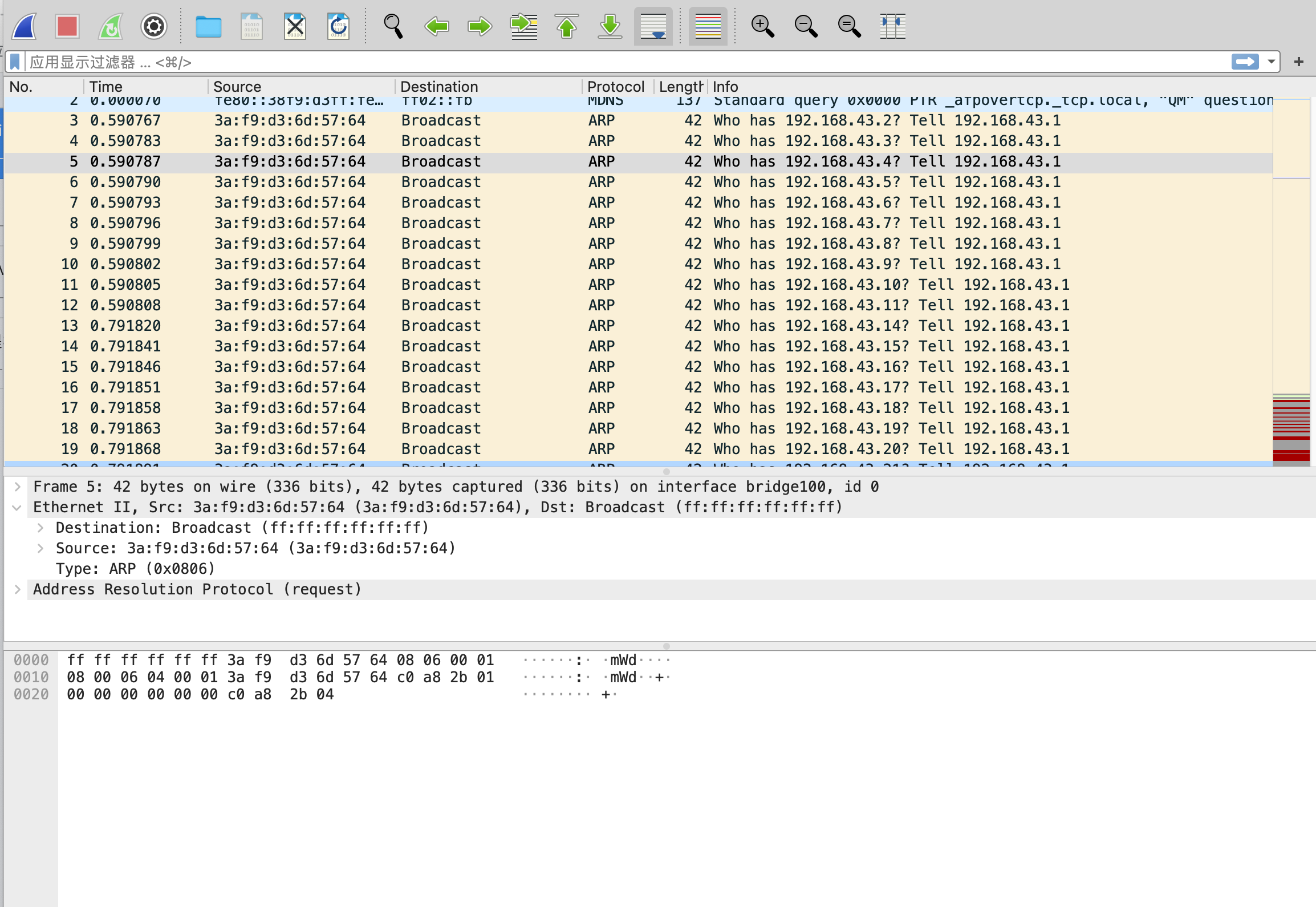Jump to the first packet
The height and width of the screenshot is (907, 1316).
[x=566, y=26]
